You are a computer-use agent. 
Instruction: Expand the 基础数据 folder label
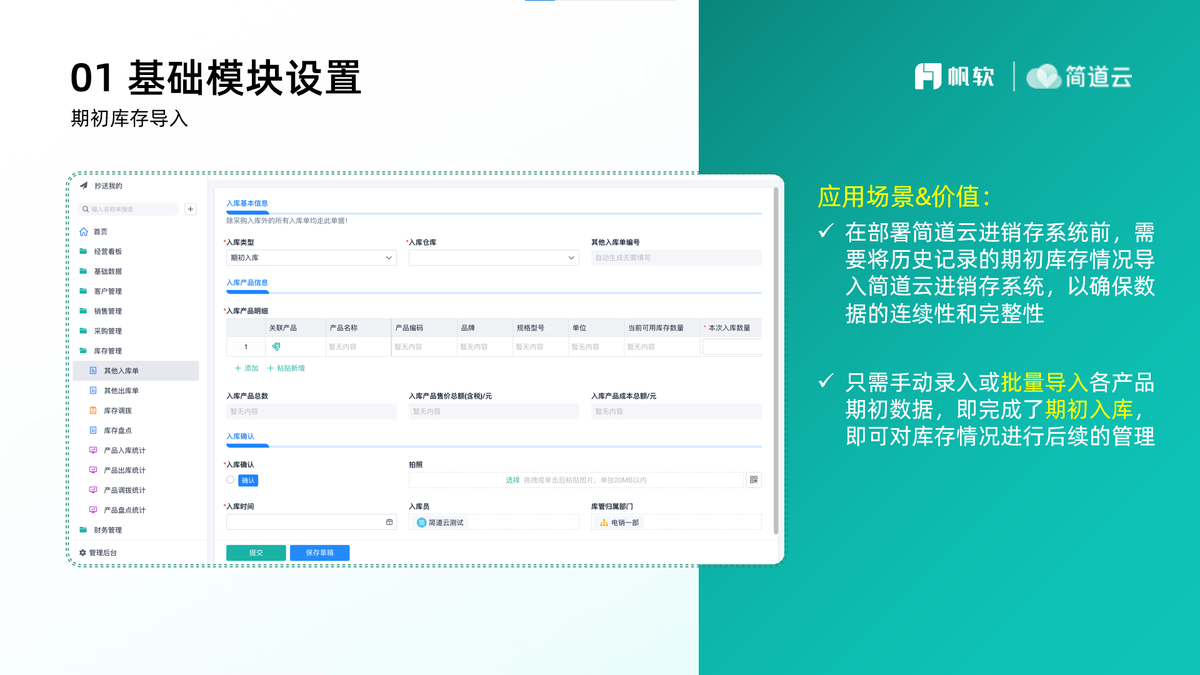(108, 271)
